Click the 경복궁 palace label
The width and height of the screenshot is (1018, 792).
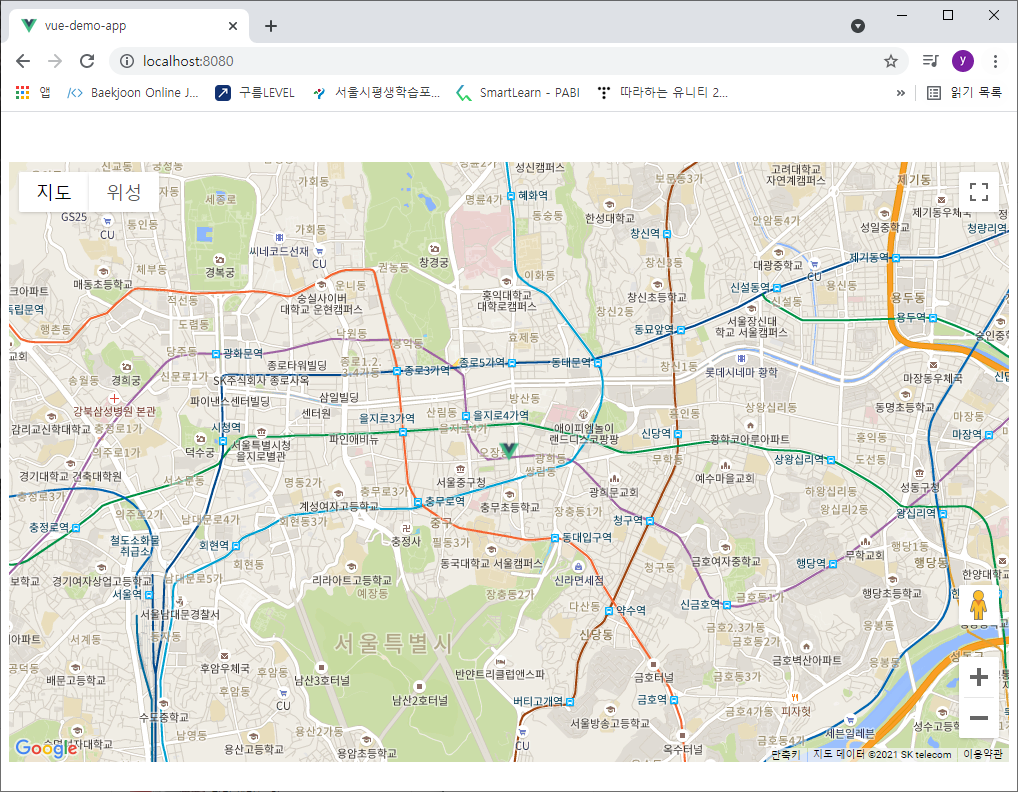[220, 272]
